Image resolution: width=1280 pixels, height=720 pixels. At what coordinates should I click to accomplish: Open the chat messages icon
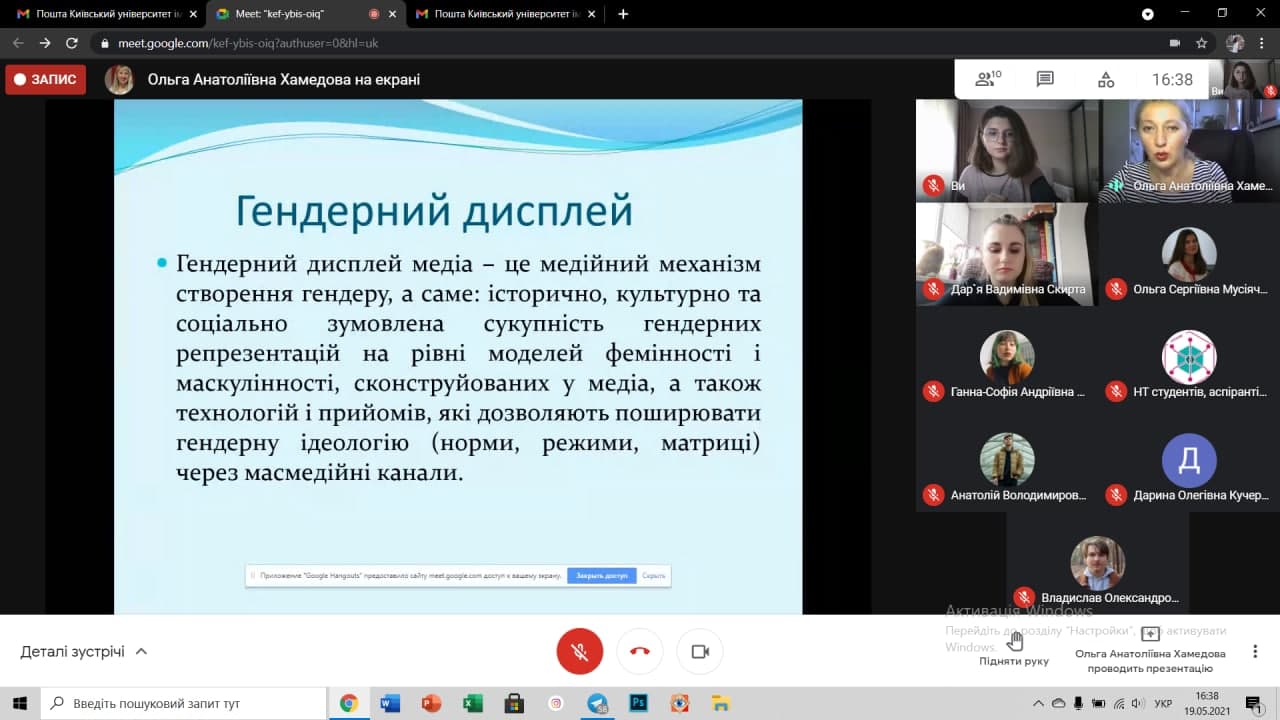[x=1045, y=79]
